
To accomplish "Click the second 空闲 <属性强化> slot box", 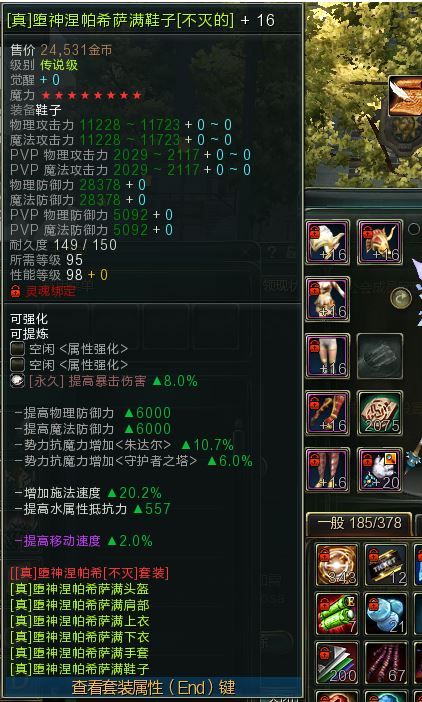I will [17, 364].
